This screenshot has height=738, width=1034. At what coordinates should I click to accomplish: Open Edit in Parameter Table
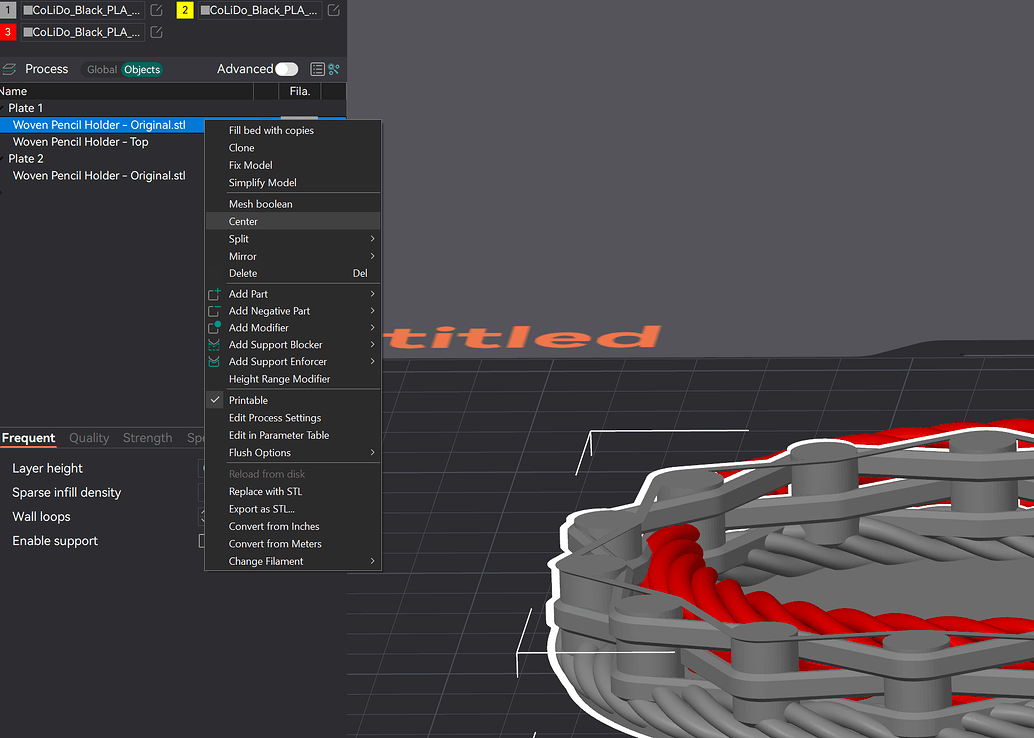tap(293, 435)
